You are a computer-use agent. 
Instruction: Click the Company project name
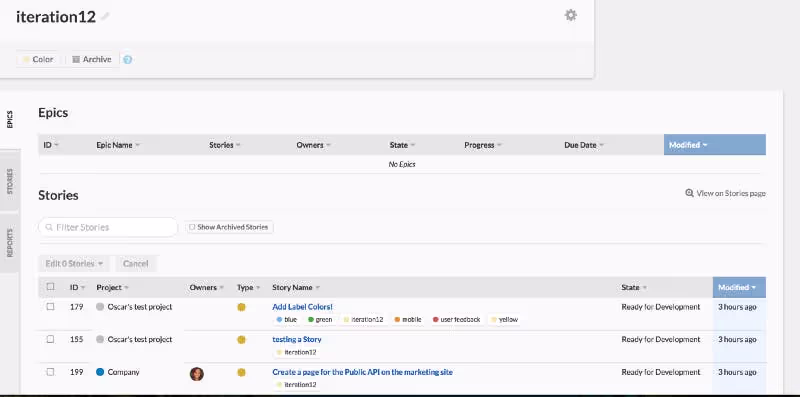(123, 372)
